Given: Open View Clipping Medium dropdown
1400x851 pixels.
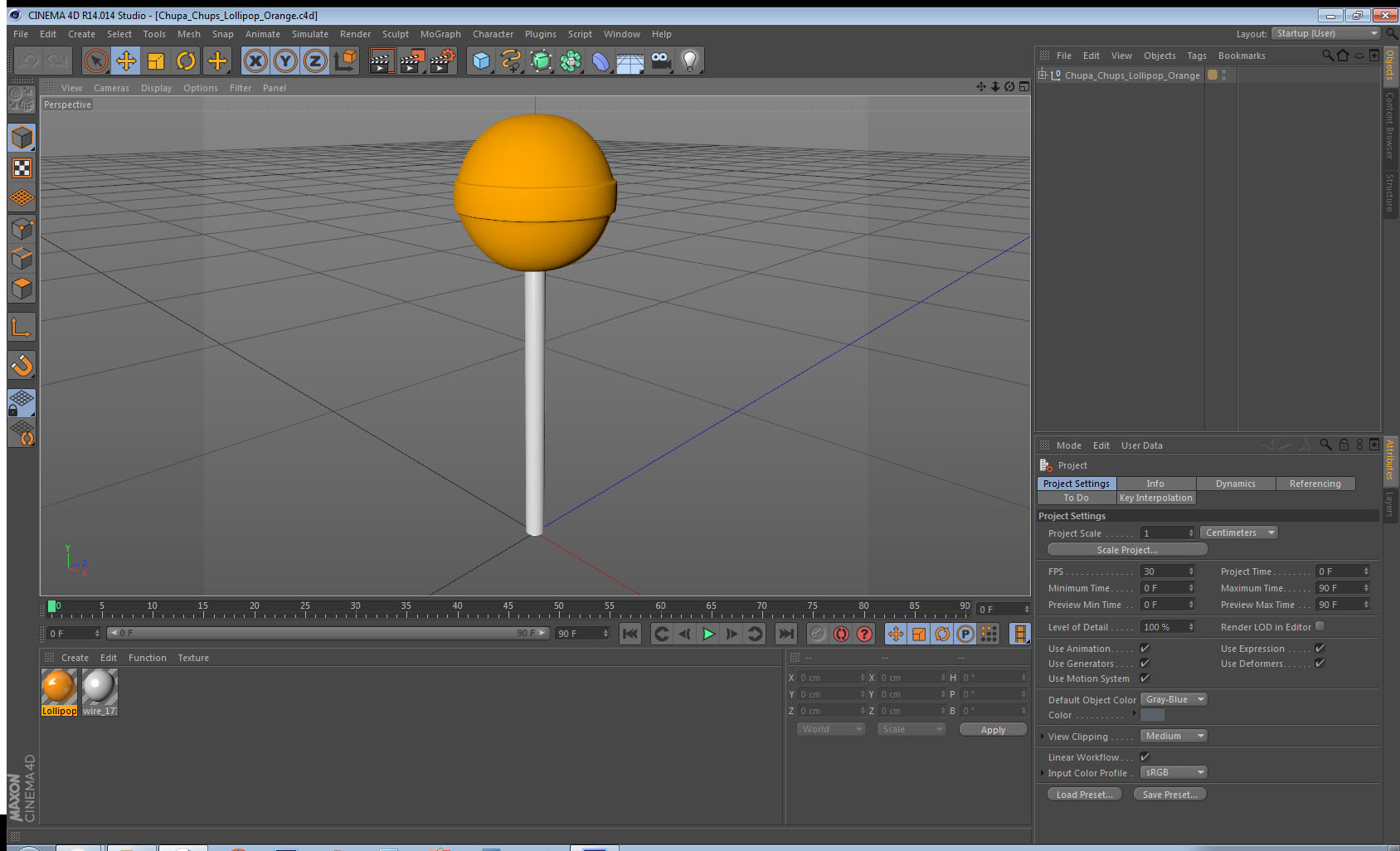Looking at the screenshot, I should pyautogui.click(x=1174, y=736).
